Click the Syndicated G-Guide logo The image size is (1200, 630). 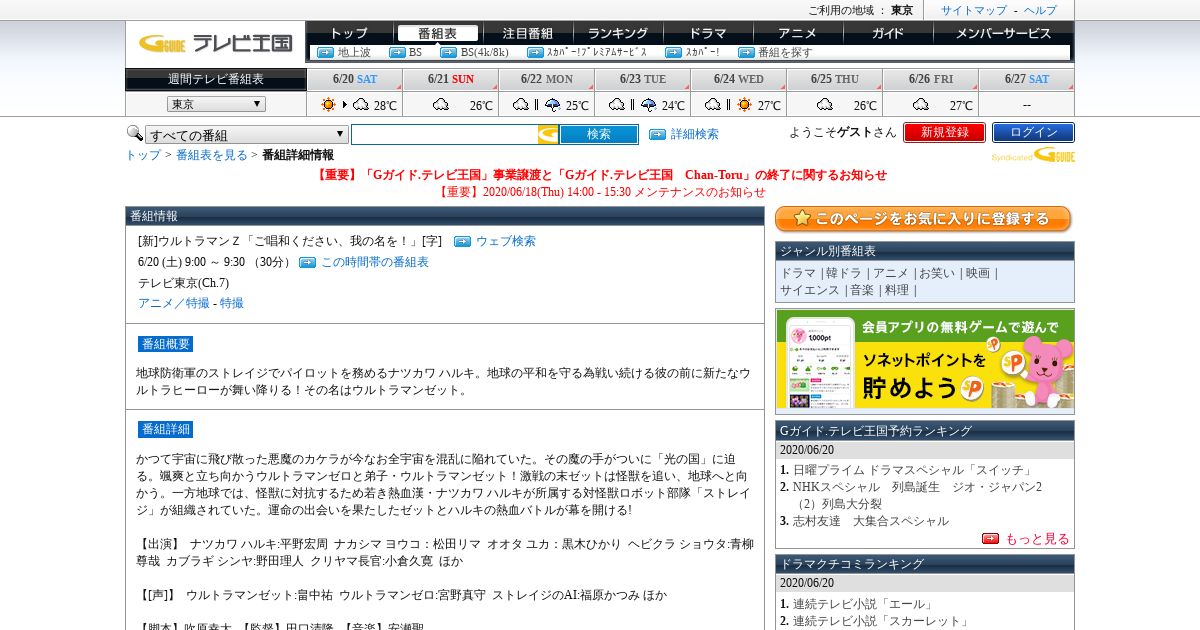point(1033,155)
